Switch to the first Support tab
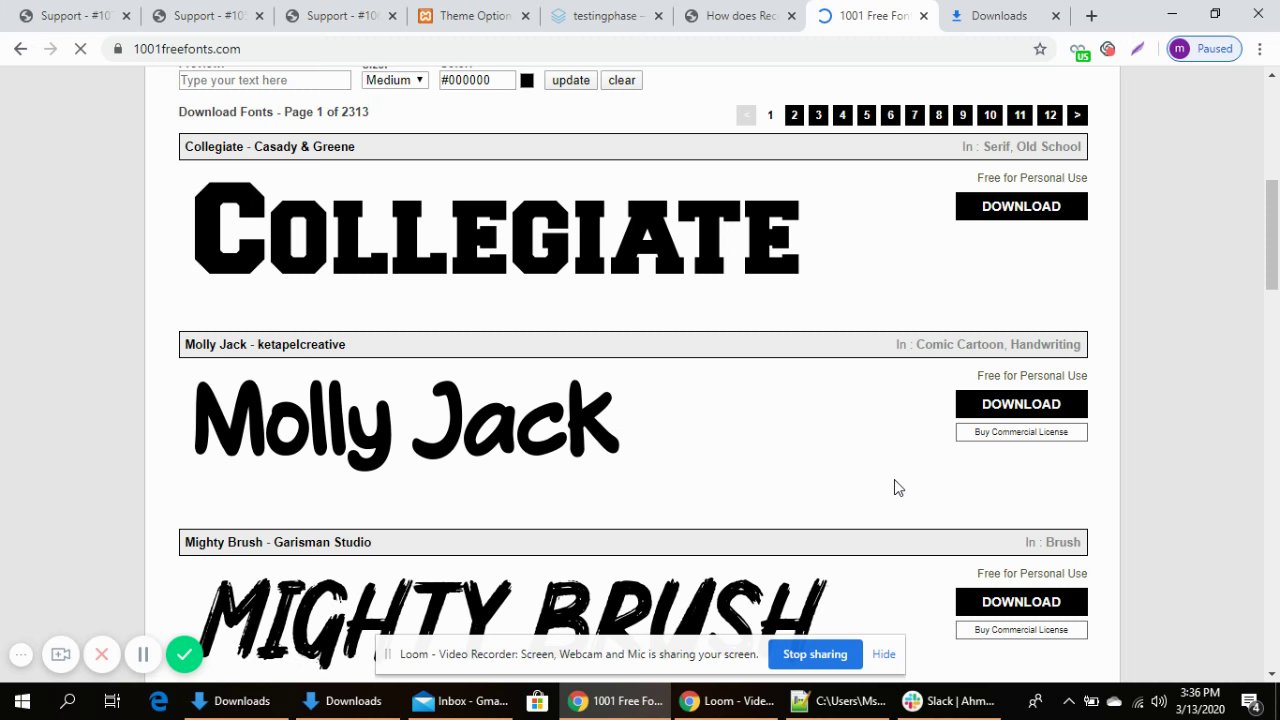 click(x=75, y=16)
